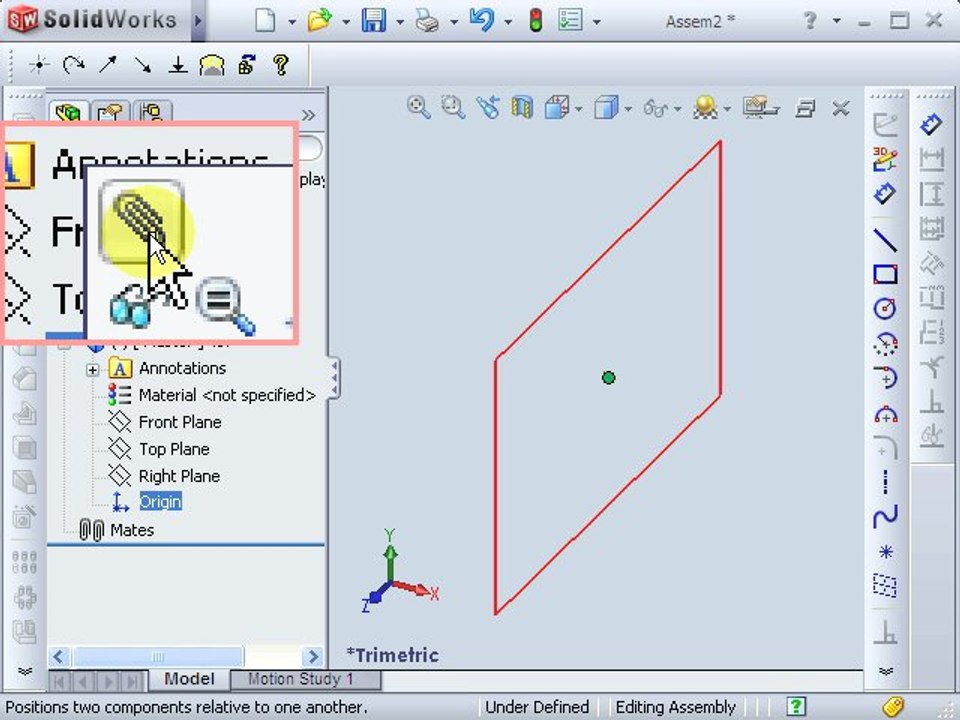Image resolution: width=960 pixels, height=720 pixels.
Task: Select the Line sketch tool
Action: (x=885, y=241)
